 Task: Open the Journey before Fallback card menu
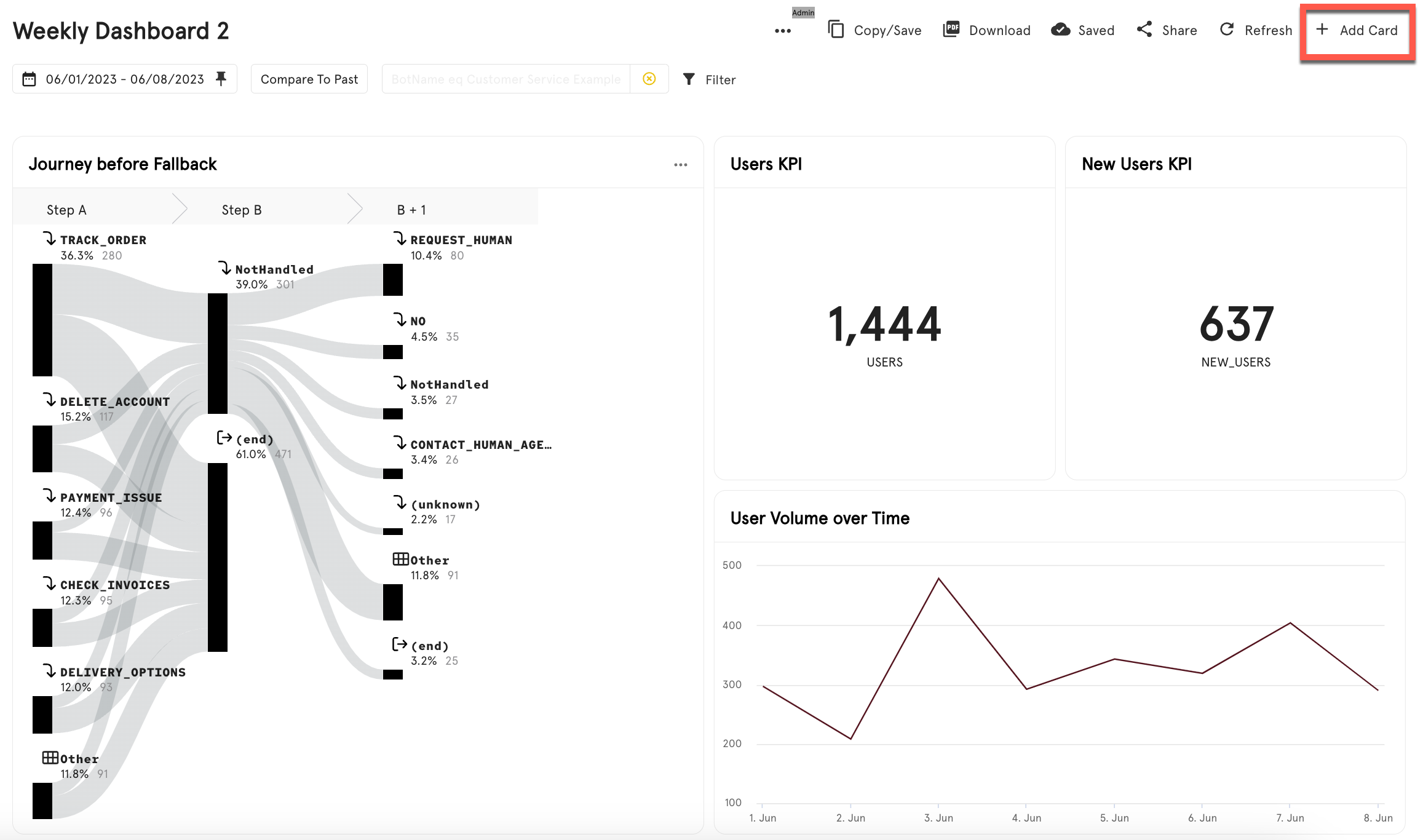tap(680, 165)
